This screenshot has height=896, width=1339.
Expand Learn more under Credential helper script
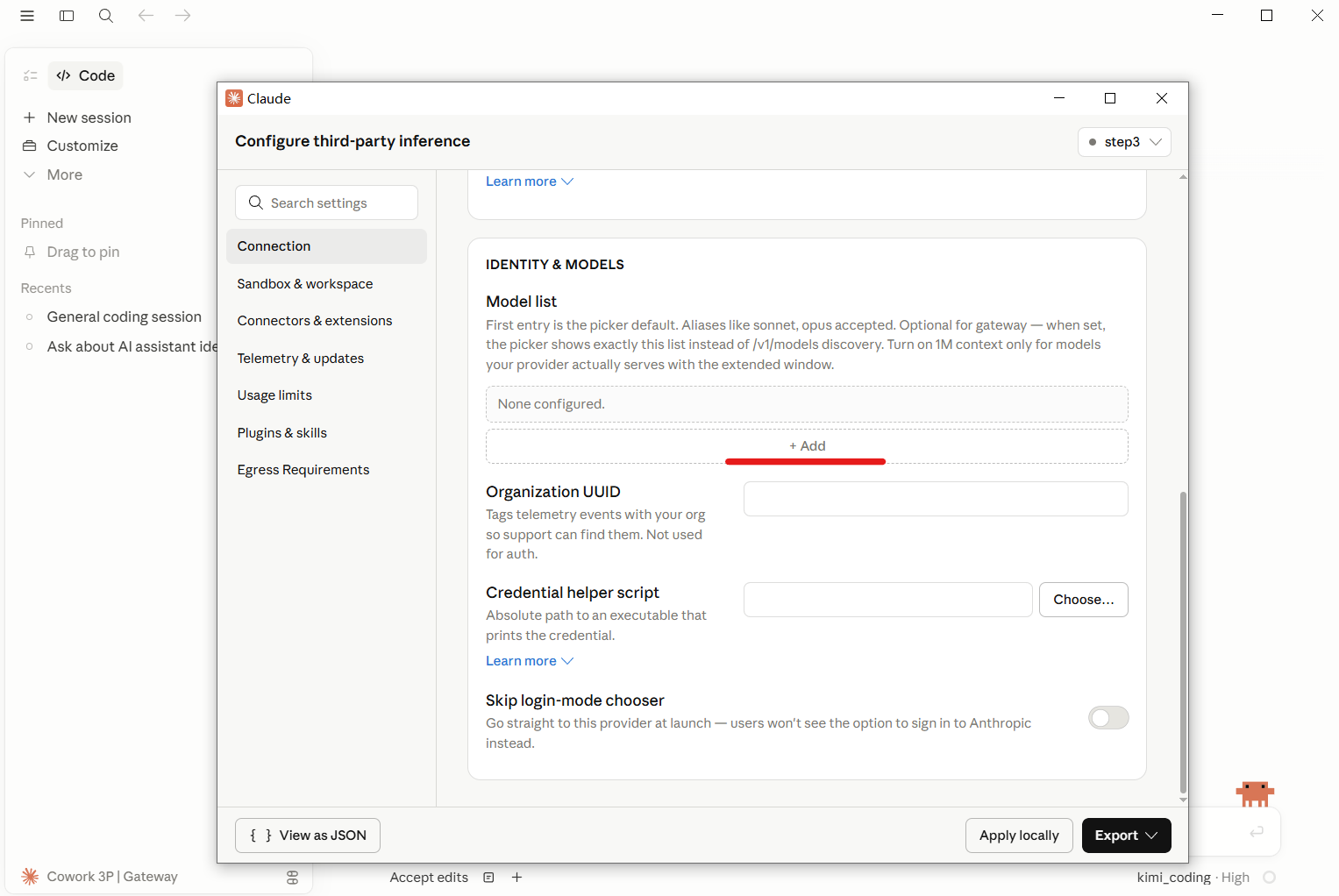coord(530,661)
